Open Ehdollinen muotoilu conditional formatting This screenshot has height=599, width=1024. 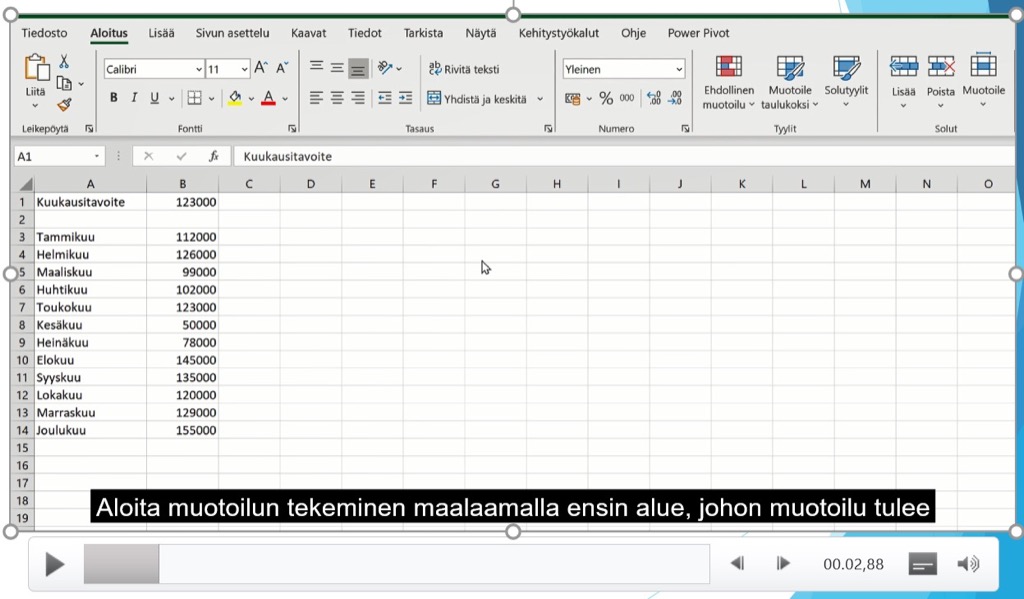[x=729, y=82]
